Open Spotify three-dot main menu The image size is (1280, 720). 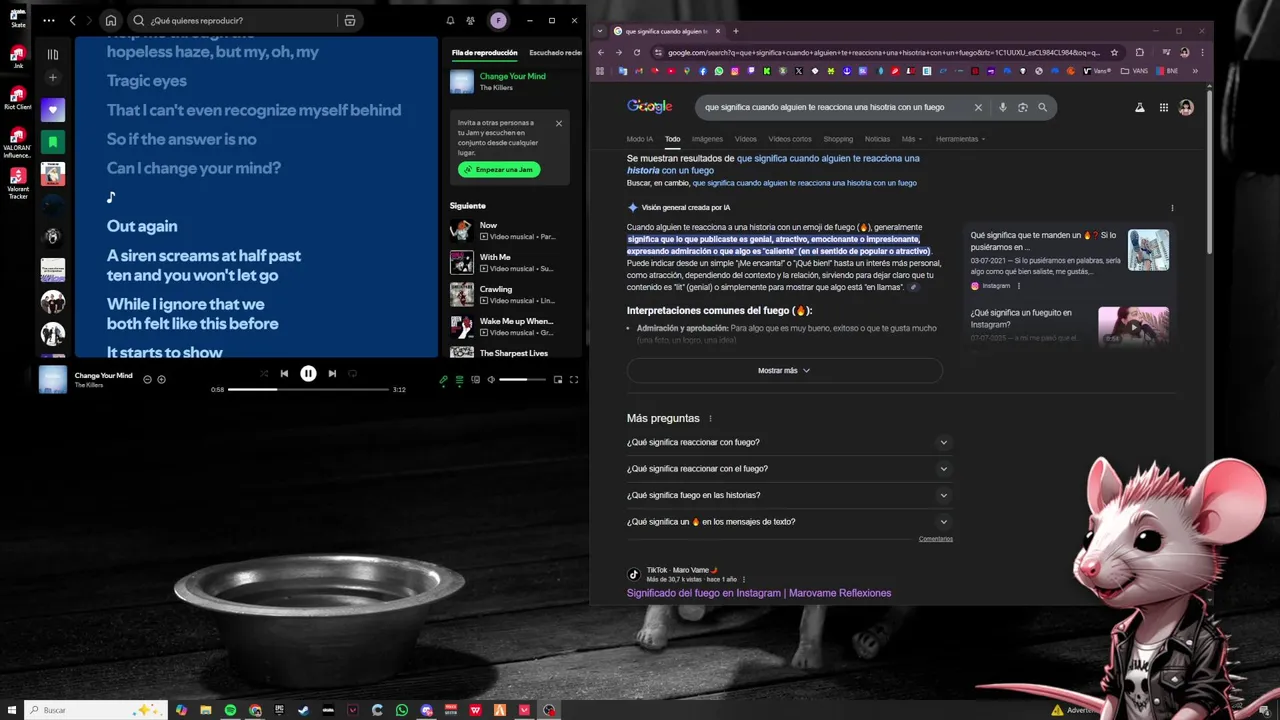pos(49,20)
